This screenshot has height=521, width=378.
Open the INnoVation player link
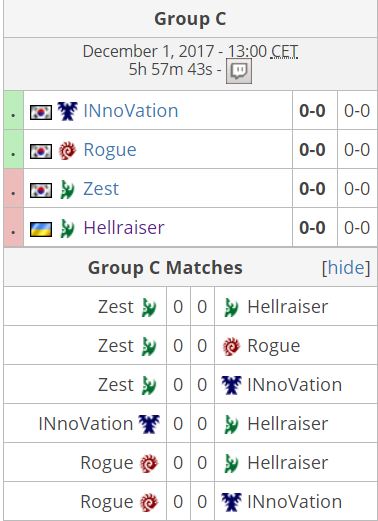[131, 111]
